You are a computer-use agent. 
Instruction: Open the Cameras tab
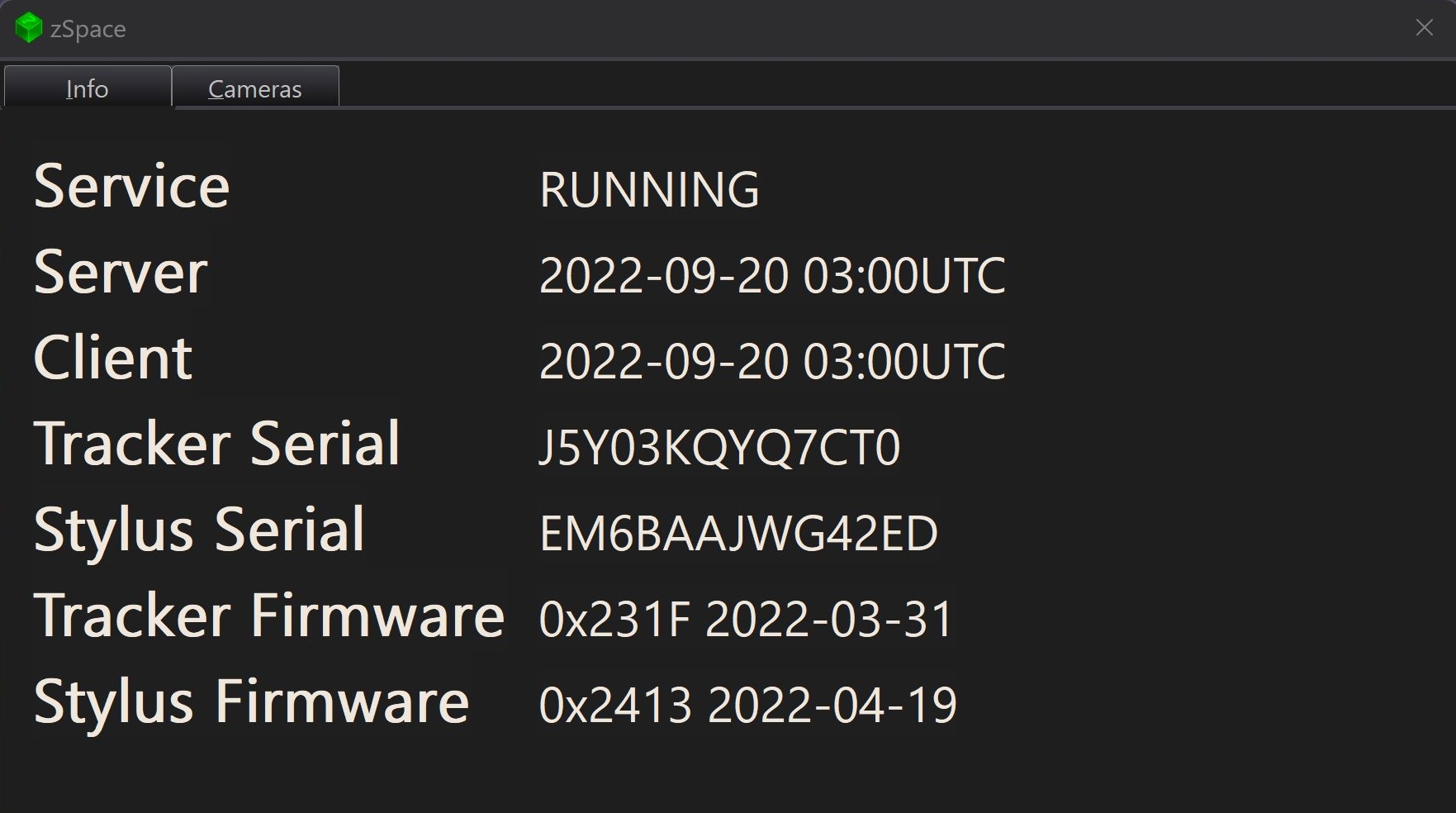(255, 88)
